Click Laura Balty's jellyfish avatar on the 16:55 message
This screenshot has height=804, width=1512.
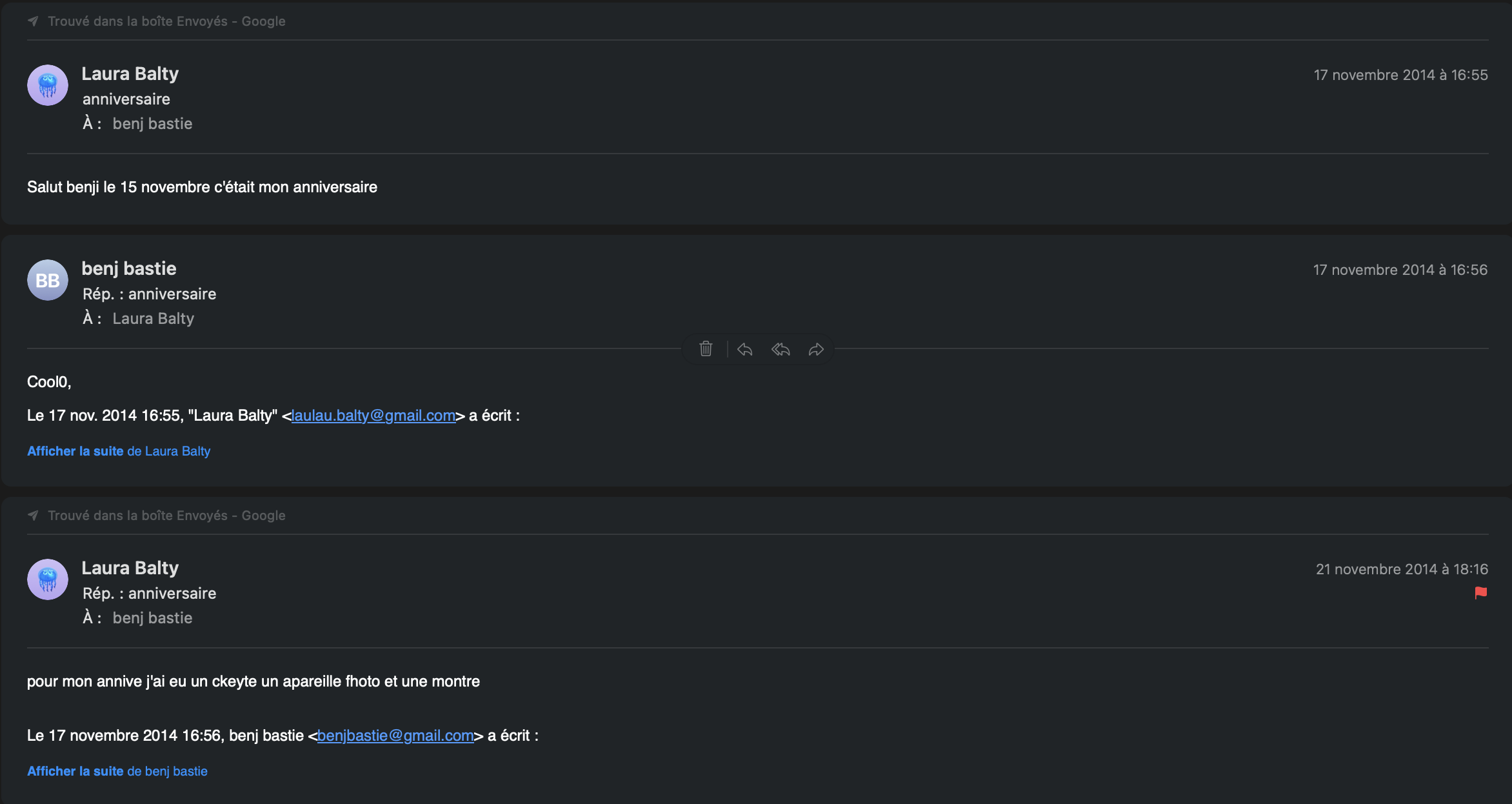48,85
